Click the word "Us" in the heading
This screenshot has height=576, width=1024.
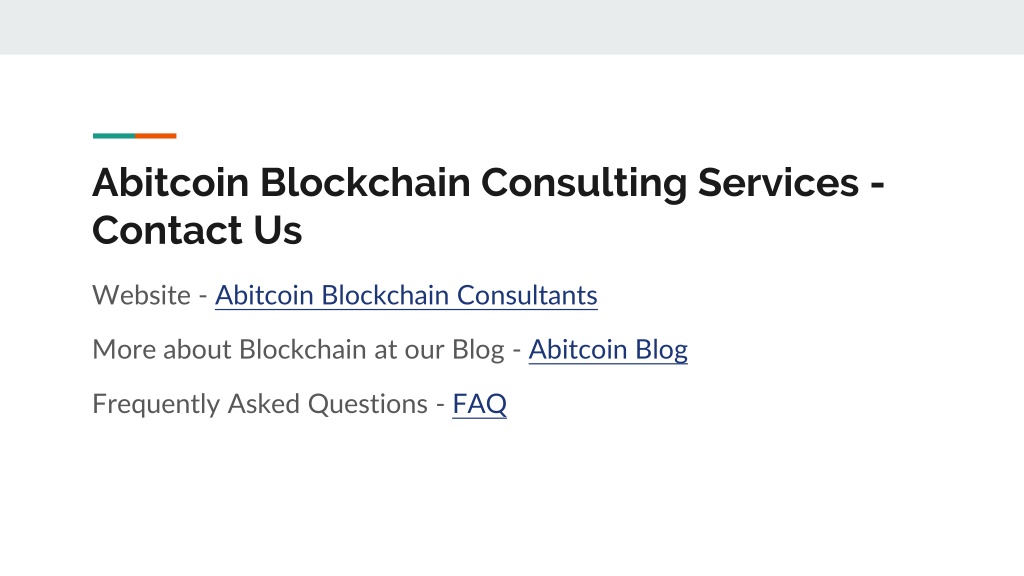click(278, 231)
